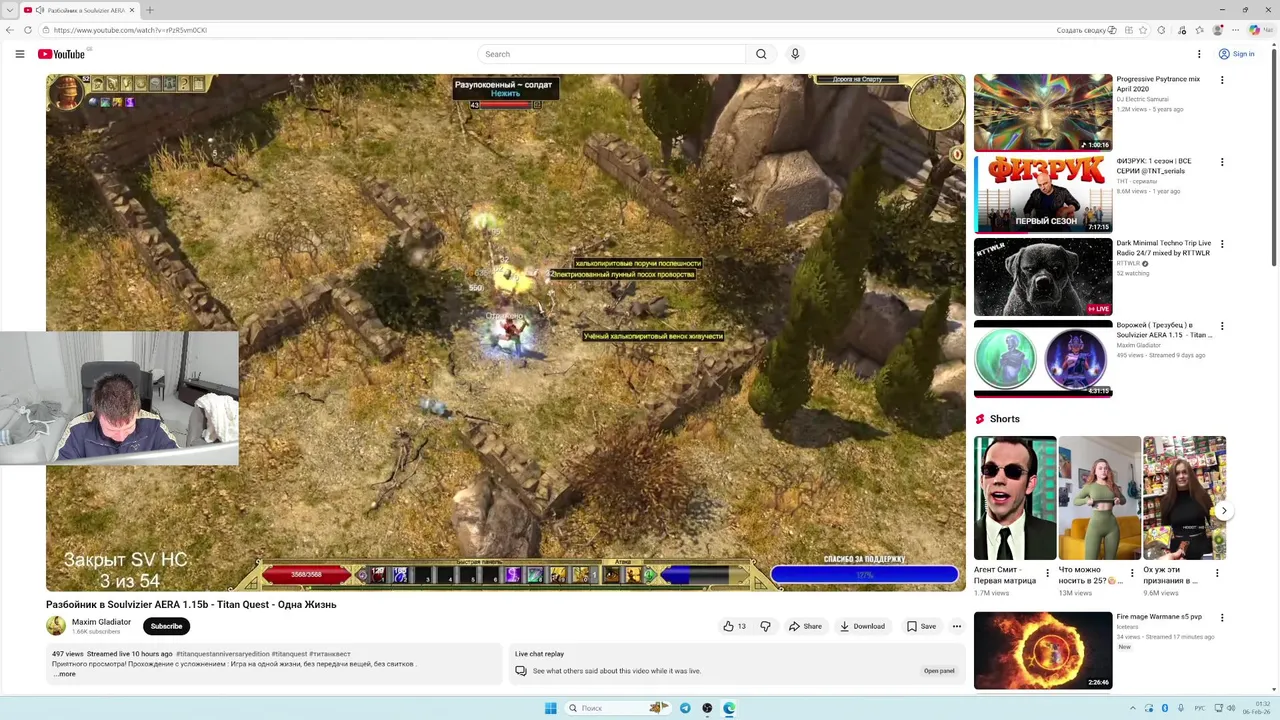This screenshot has height=720, width=1280.
Task: Download the video
Action: tap(862, 626)
